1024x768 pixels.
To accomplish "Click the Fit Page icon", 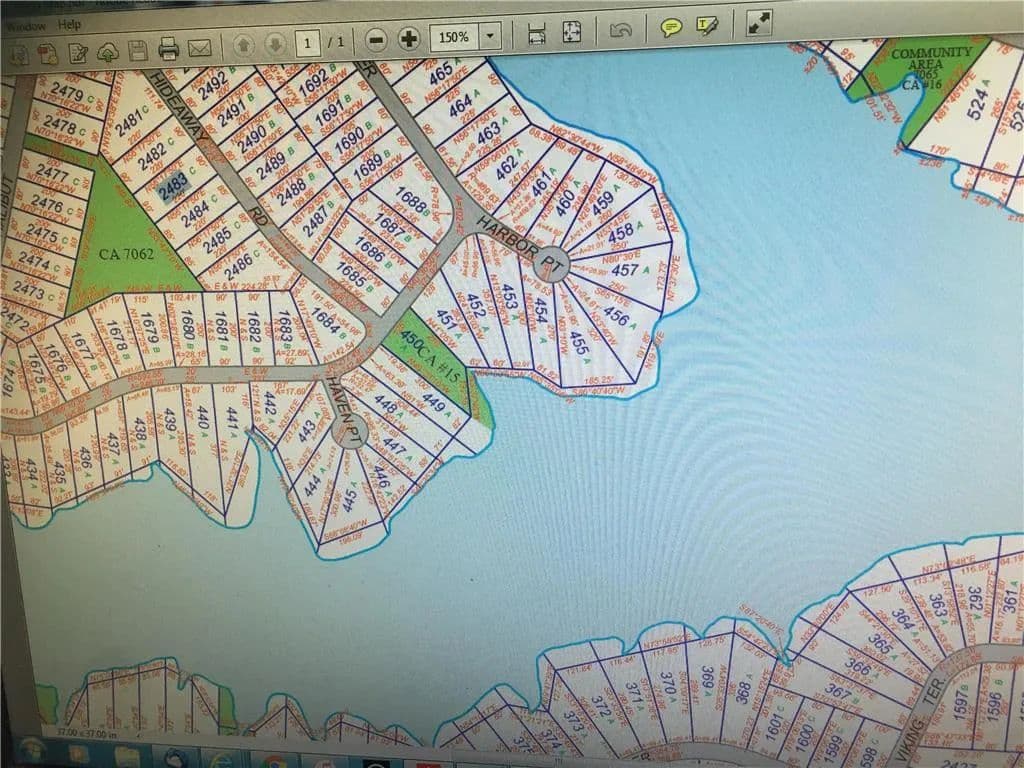I will [x=571, y=32].
